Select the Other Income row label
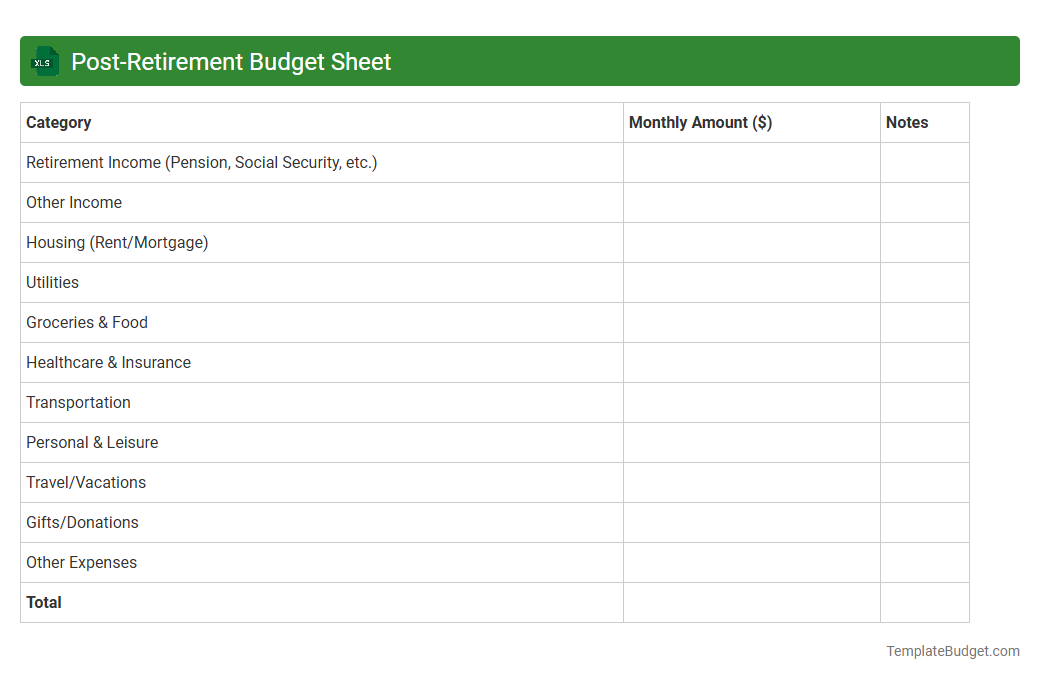Image resolution: width=1040 pixels, height=680 pixels. (x=74, y=202)
